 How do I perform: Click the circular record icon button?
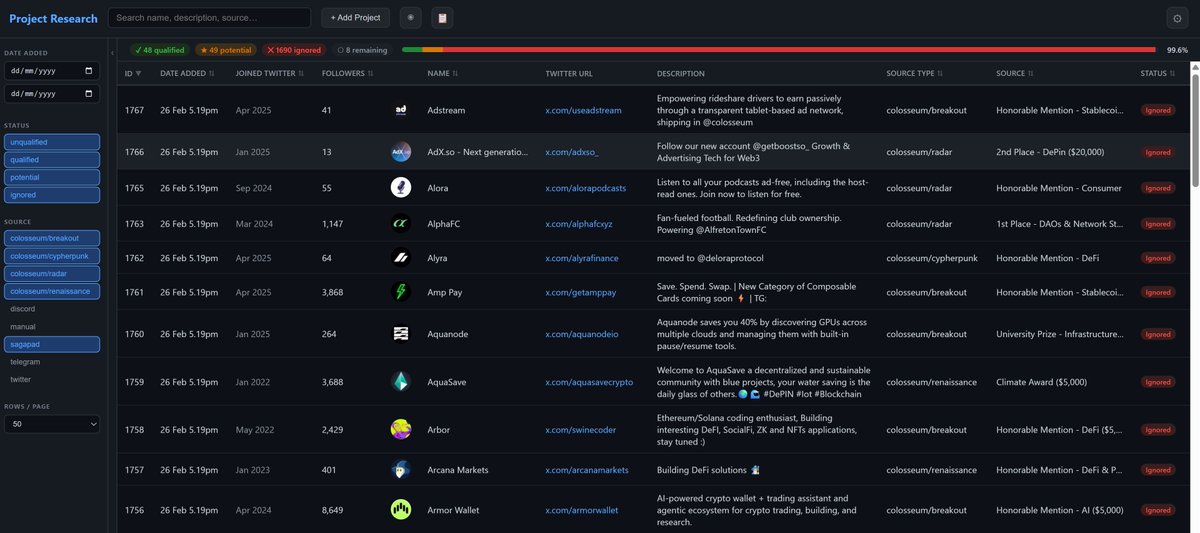coord(410,18)
